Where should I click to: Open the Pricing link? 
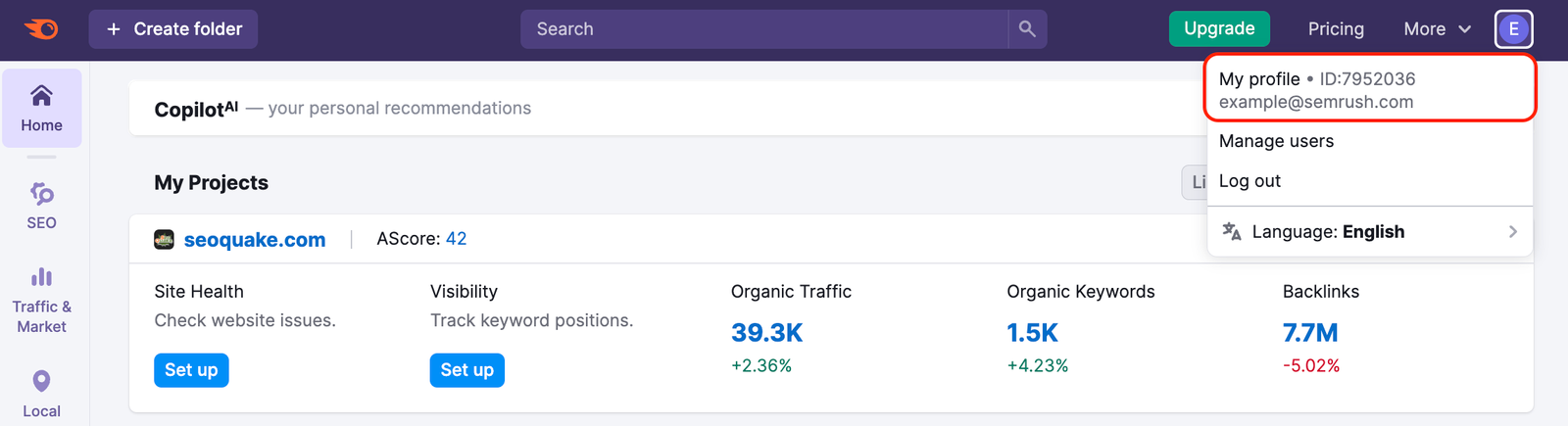[1336, 29]
